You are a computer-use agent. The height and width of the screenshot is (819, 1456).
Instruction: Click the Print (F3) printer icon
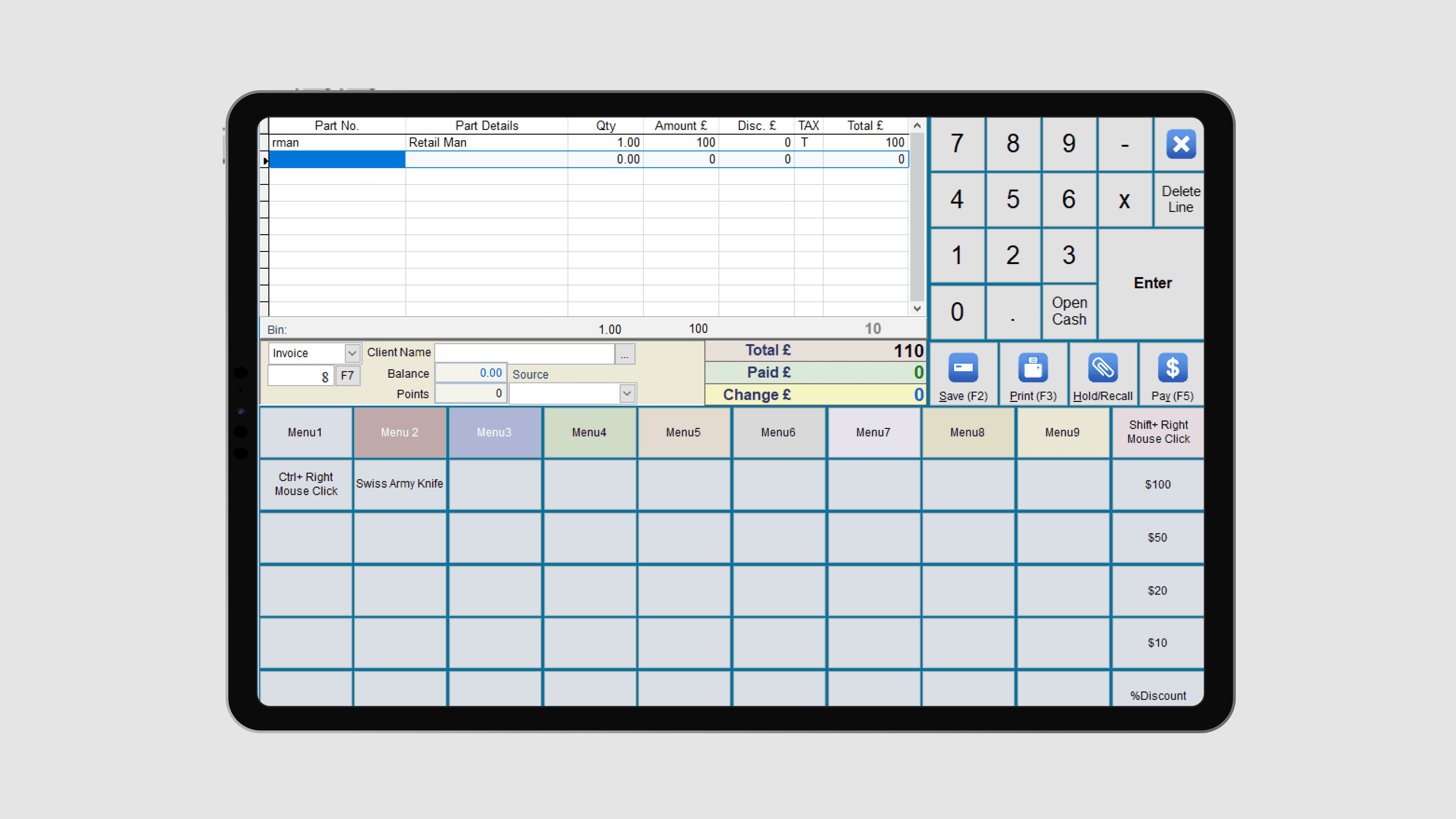click(1033, 369)
